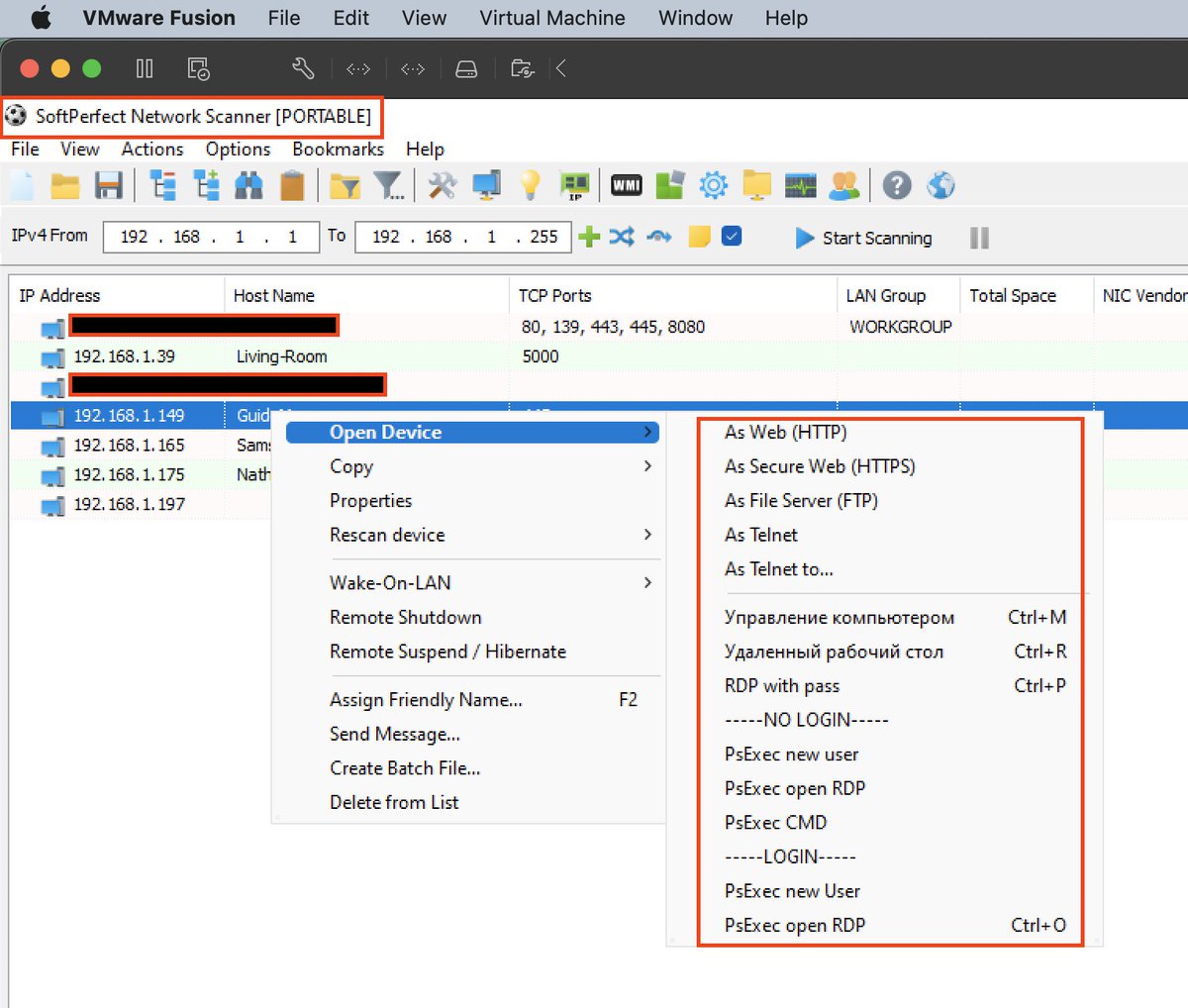Click the Save floppy disk toolbar icon
The image size is (1188, 1008).
tap(108, 185)
